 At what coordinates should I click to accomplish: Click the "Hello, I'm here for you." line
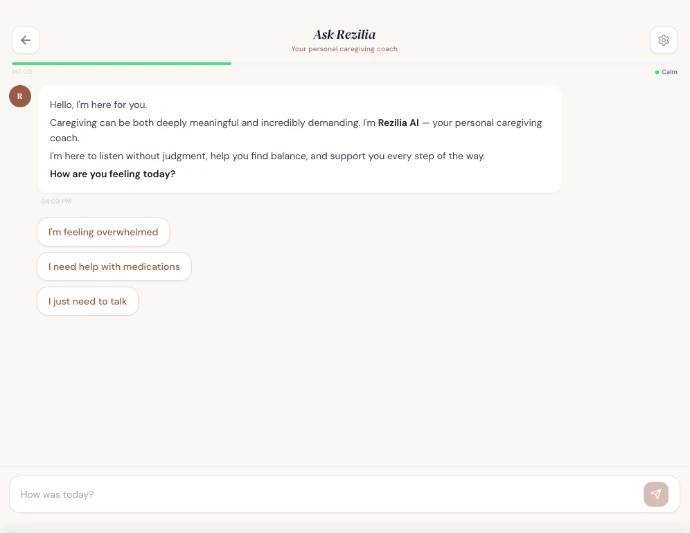tap(98, 105)
